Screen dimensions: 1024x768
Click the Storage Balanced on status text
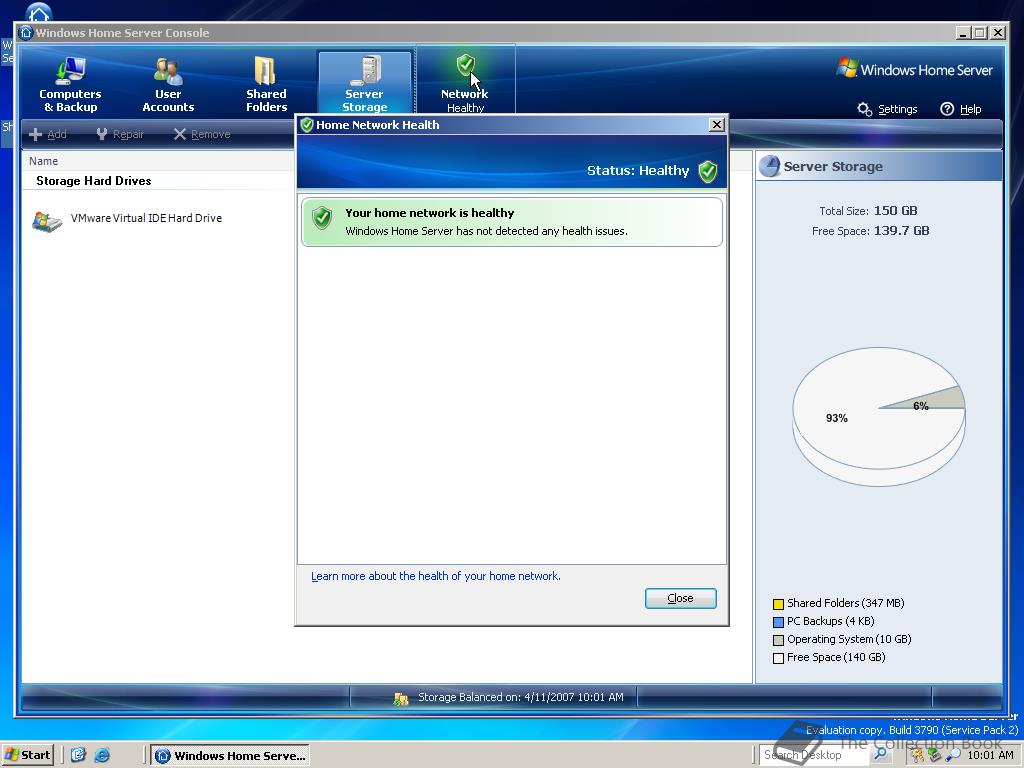tap(520, 697)
